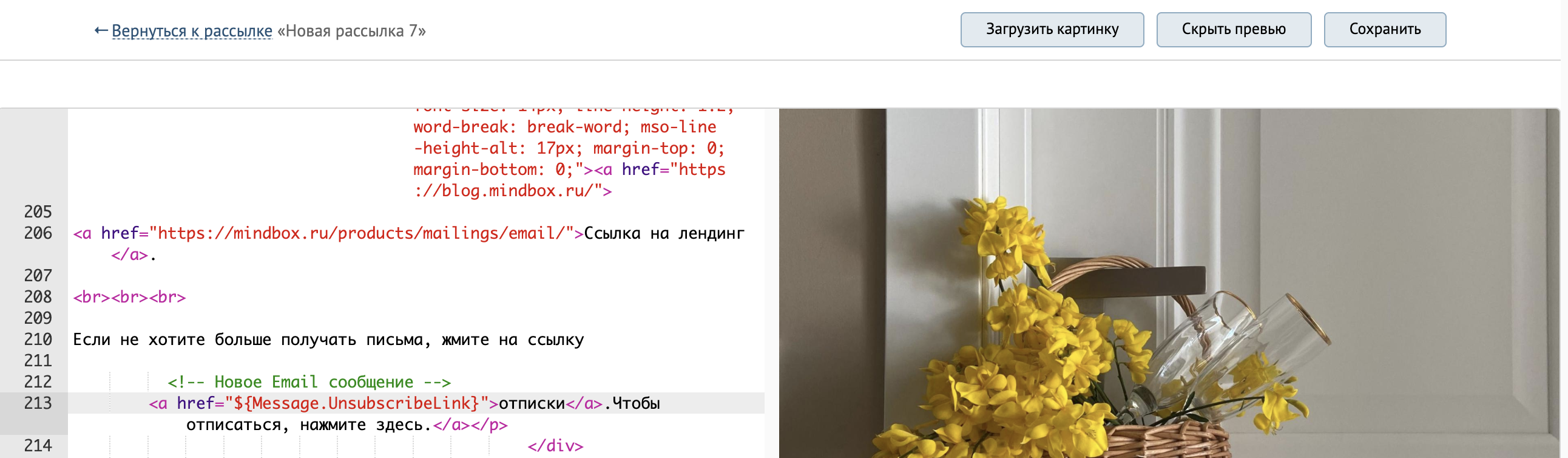Image resolution: width=1568 pixels, height=458 pixels.
Task: Click the line number 212 in the gutter
Action: (x=38, y=382)
